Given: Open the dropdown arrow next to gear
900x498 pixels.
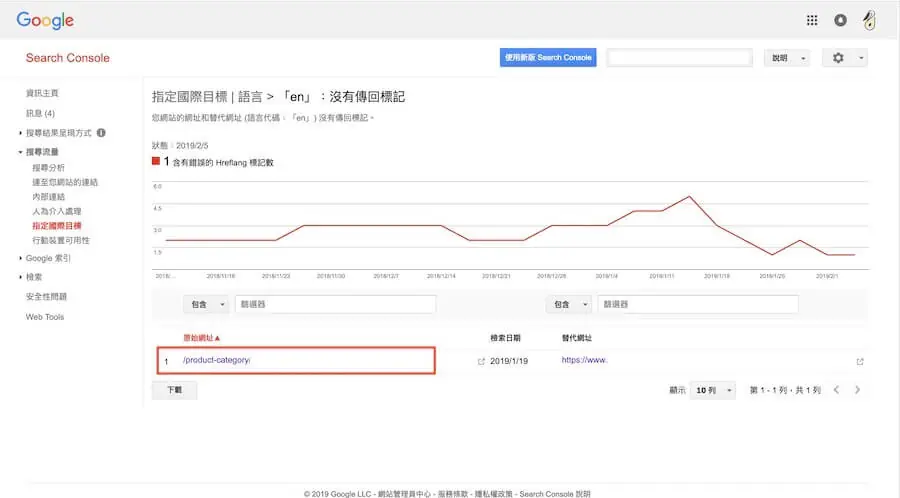Looking at the screenshot, I should point(860,58).
